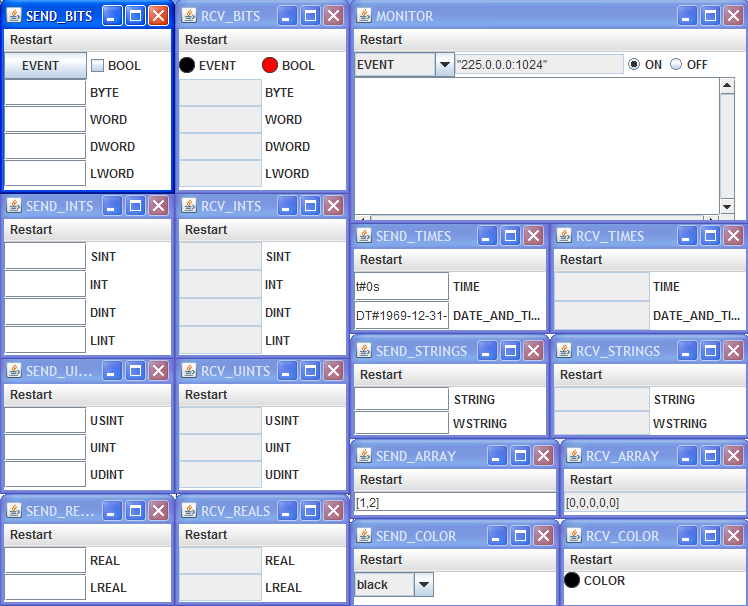Maximize the RCV_INTS window
This screenshot has height=606, width=748.
pyautogui.click(x=310, y=206)
